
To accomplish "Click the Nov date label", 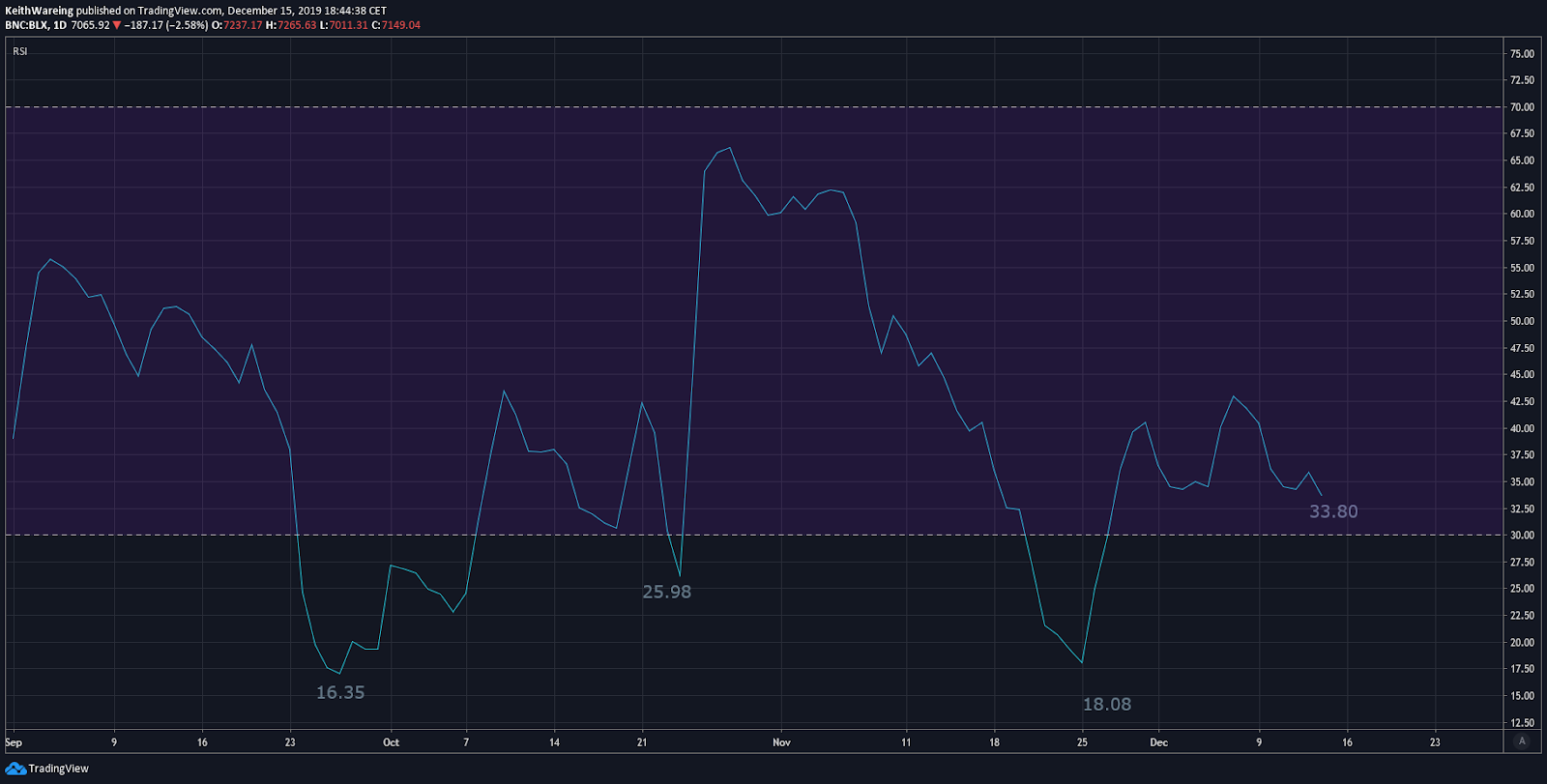I will (781, 742).
